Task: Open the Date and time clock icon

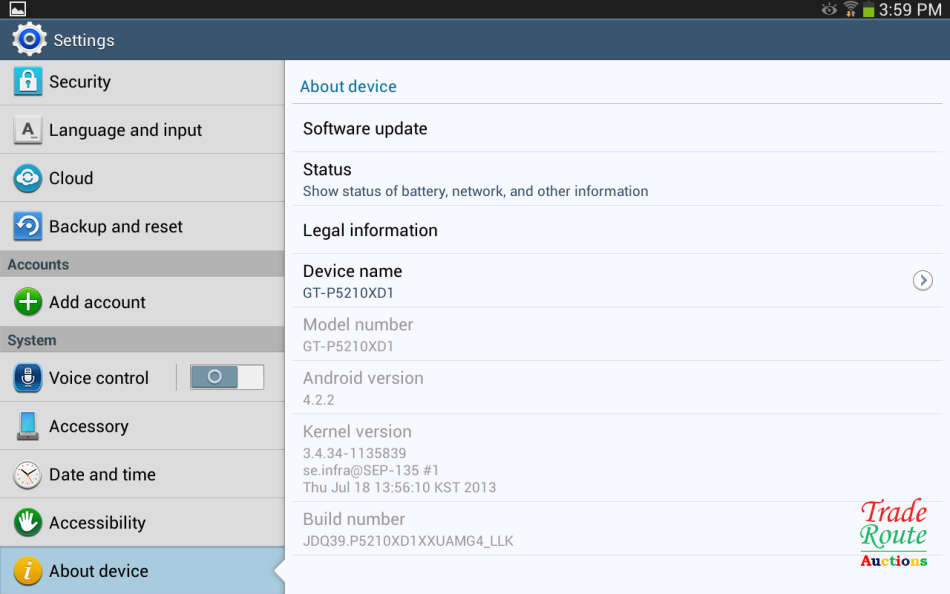Action: (28, 474)
